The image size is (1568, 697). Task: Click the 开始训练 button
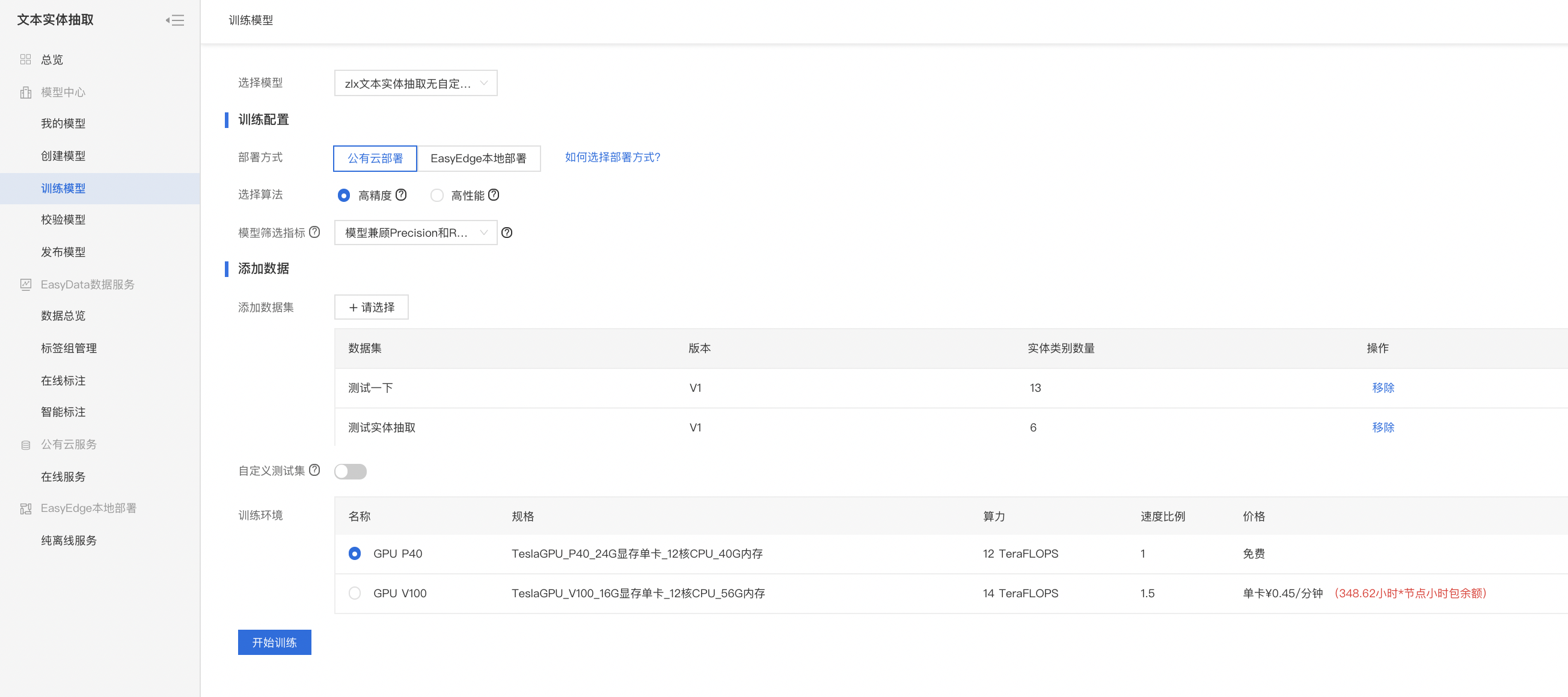[275, 642]
